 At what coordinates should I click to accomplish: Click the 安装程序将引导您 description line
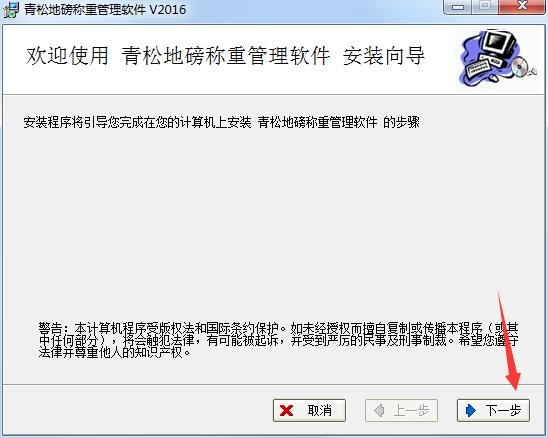tap(222, 122)
